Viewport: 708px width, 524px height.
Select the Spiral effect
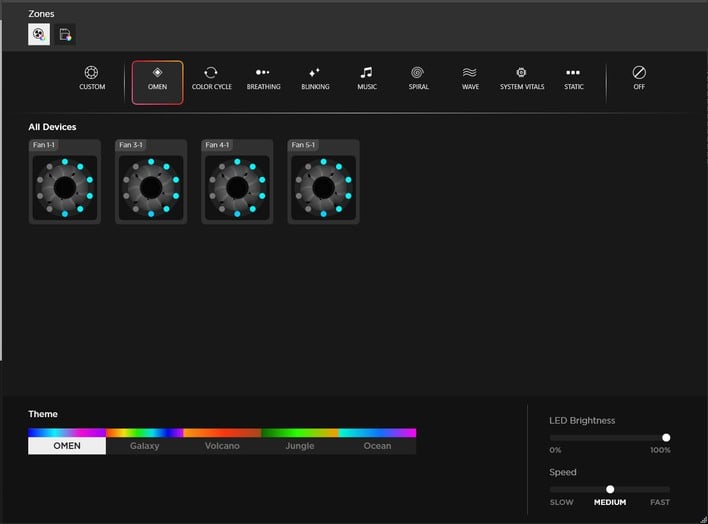[x=418, y=78]
